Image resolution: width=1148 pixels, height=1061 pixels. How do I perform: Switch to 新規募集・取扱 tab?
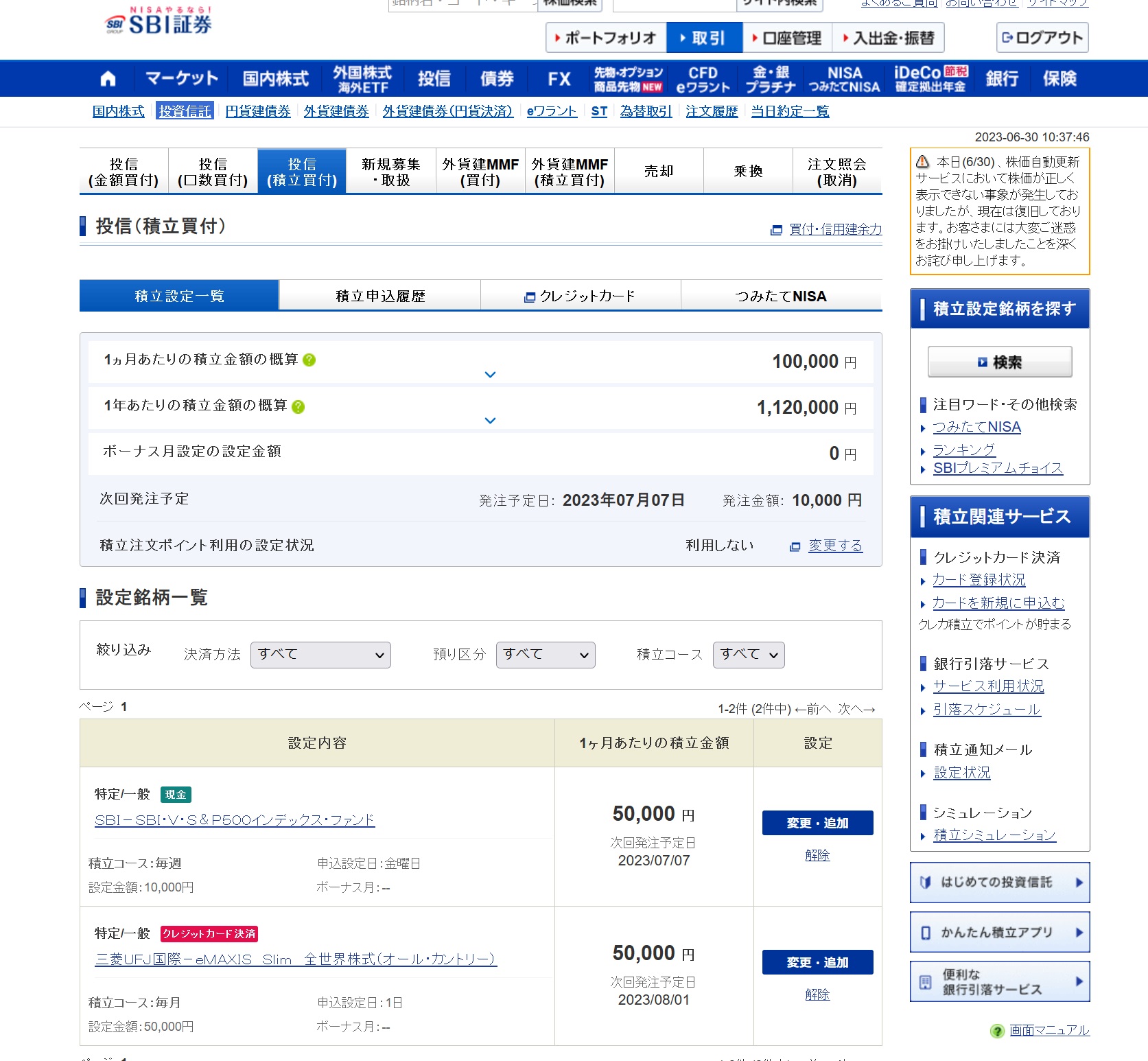point(391,172)
